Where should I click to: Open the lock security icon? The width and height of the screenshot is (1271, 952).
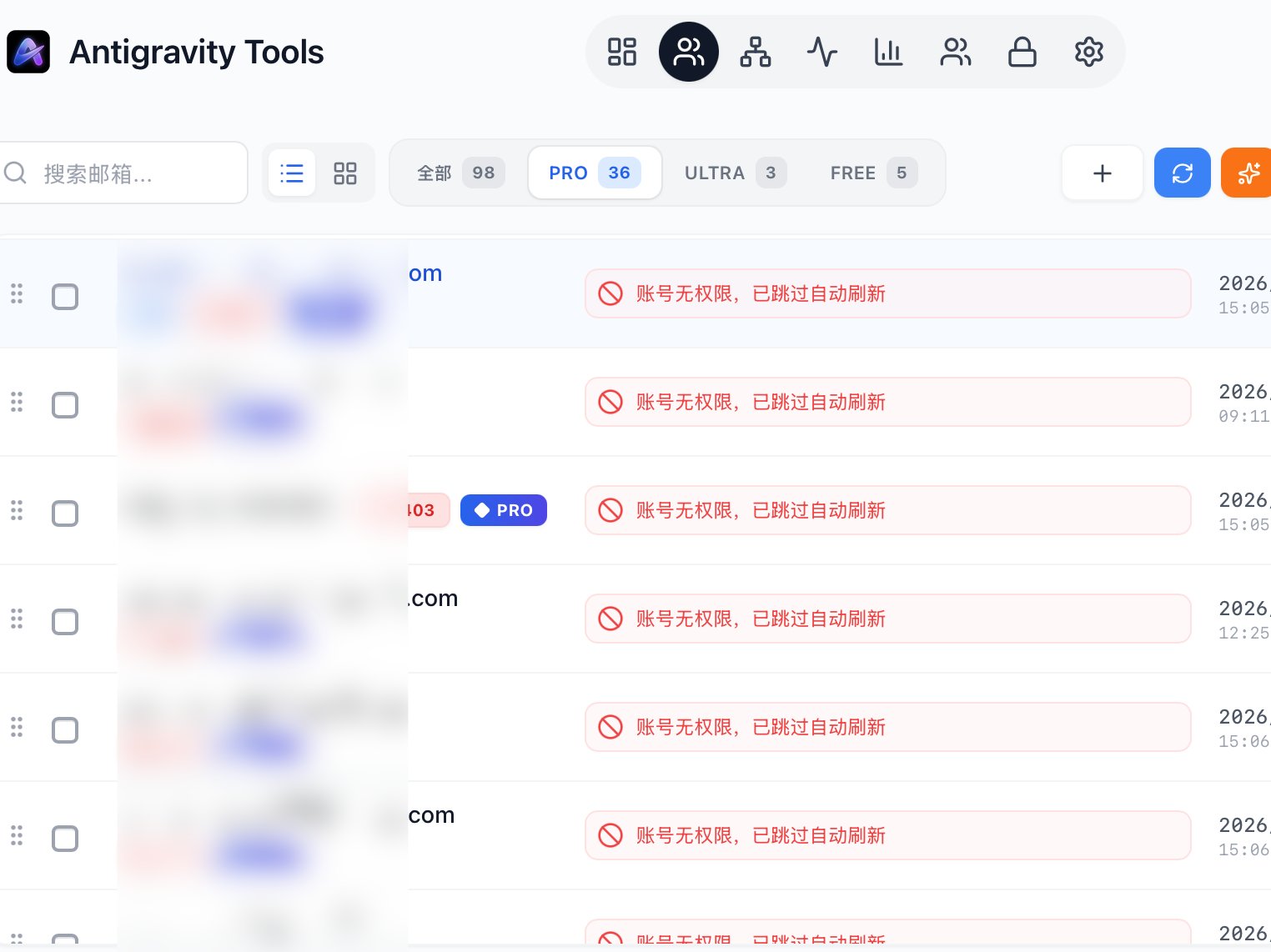tap(1022, 52)
